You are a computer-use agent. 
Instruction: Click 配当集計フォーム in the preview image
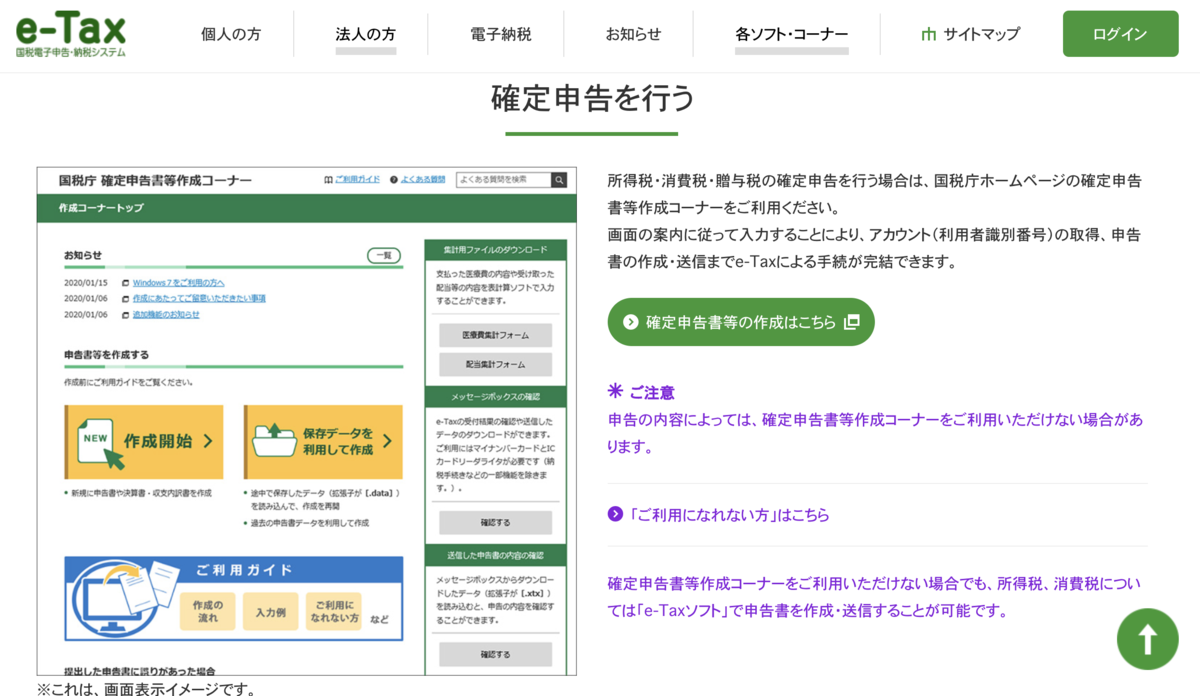point(496,364)
